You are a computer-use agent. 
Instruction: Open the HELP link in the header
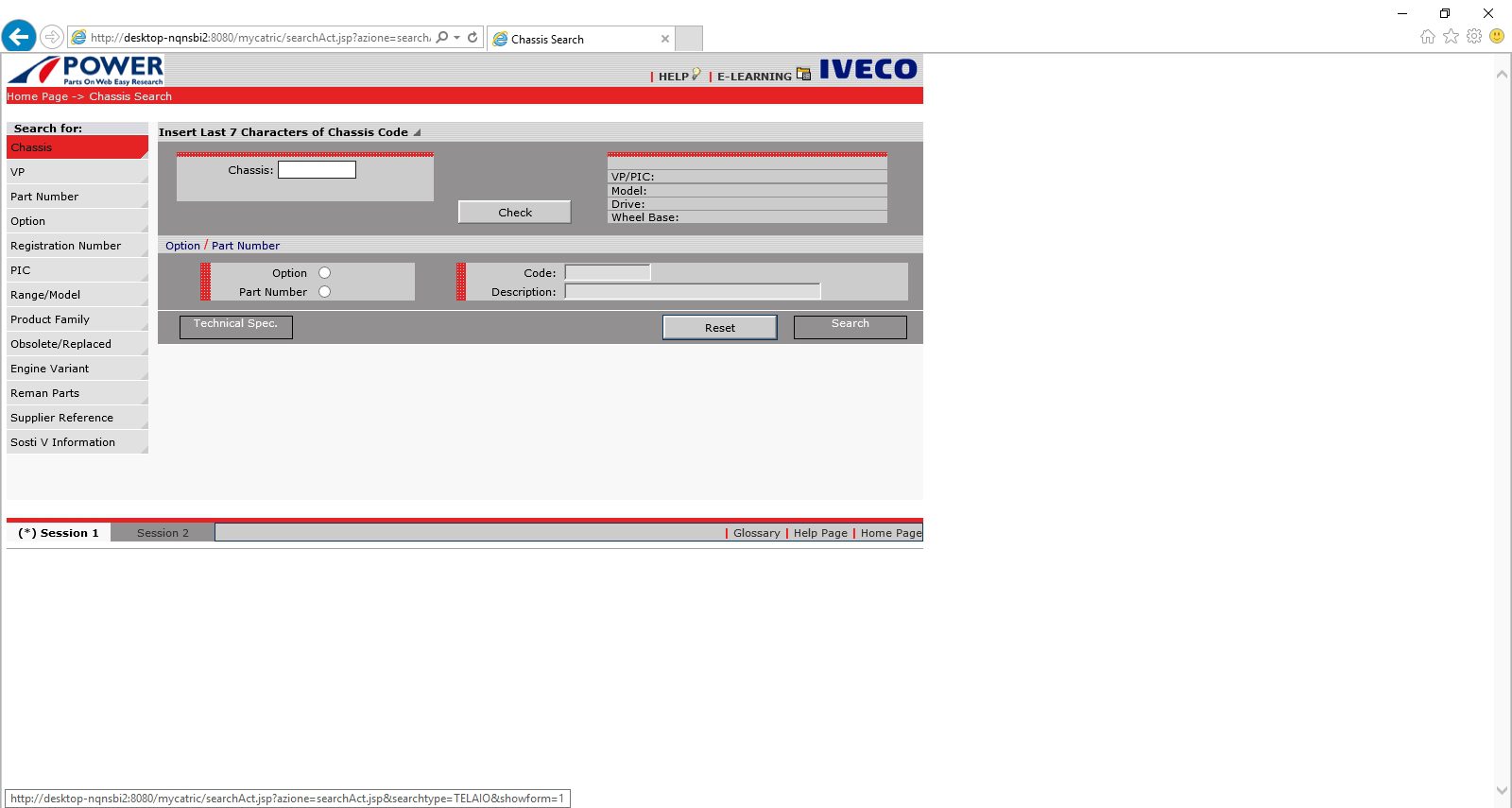tap(673, 77)
